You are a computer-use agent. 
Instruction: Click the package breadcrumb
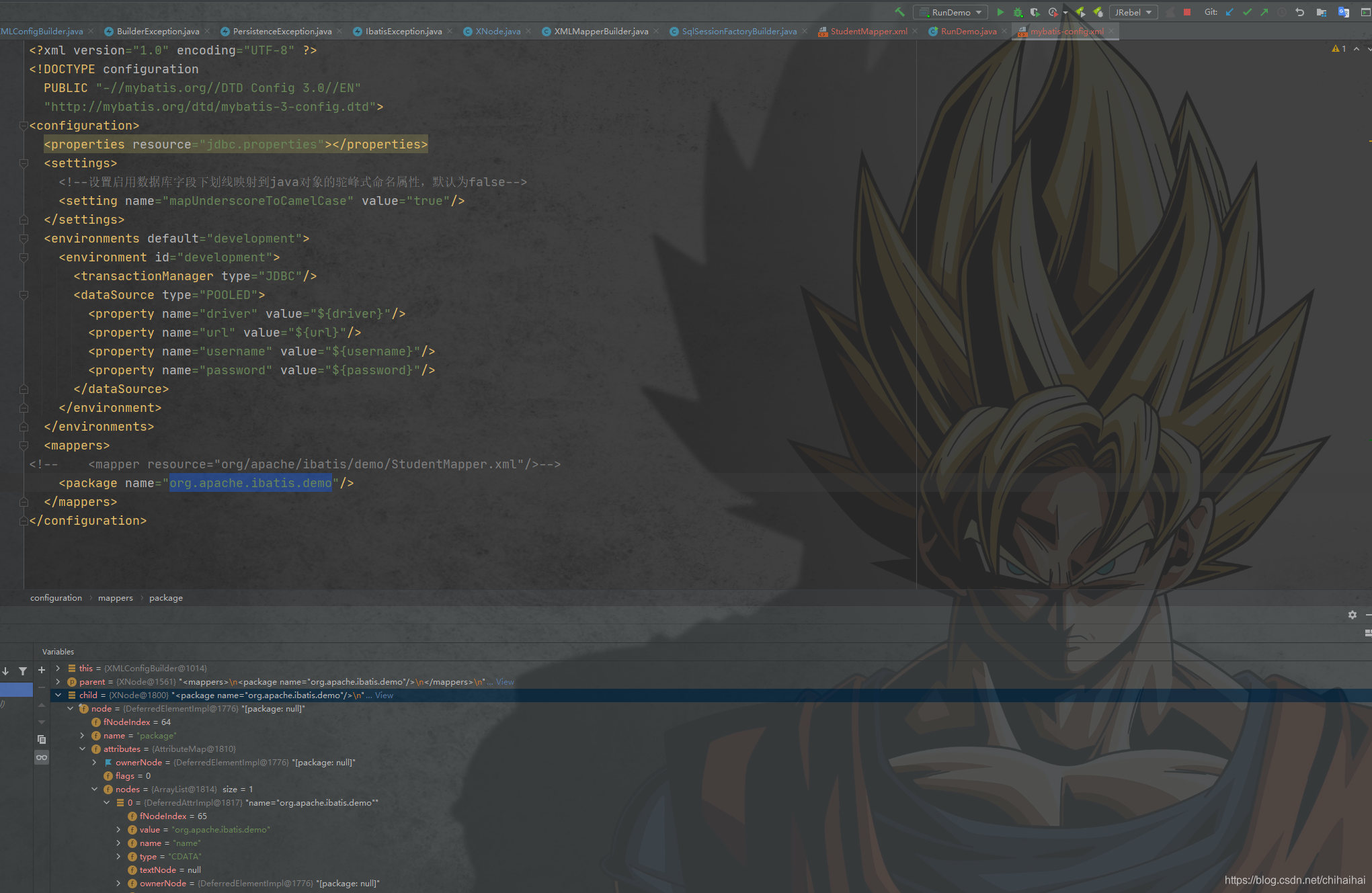tap(166, 597)
